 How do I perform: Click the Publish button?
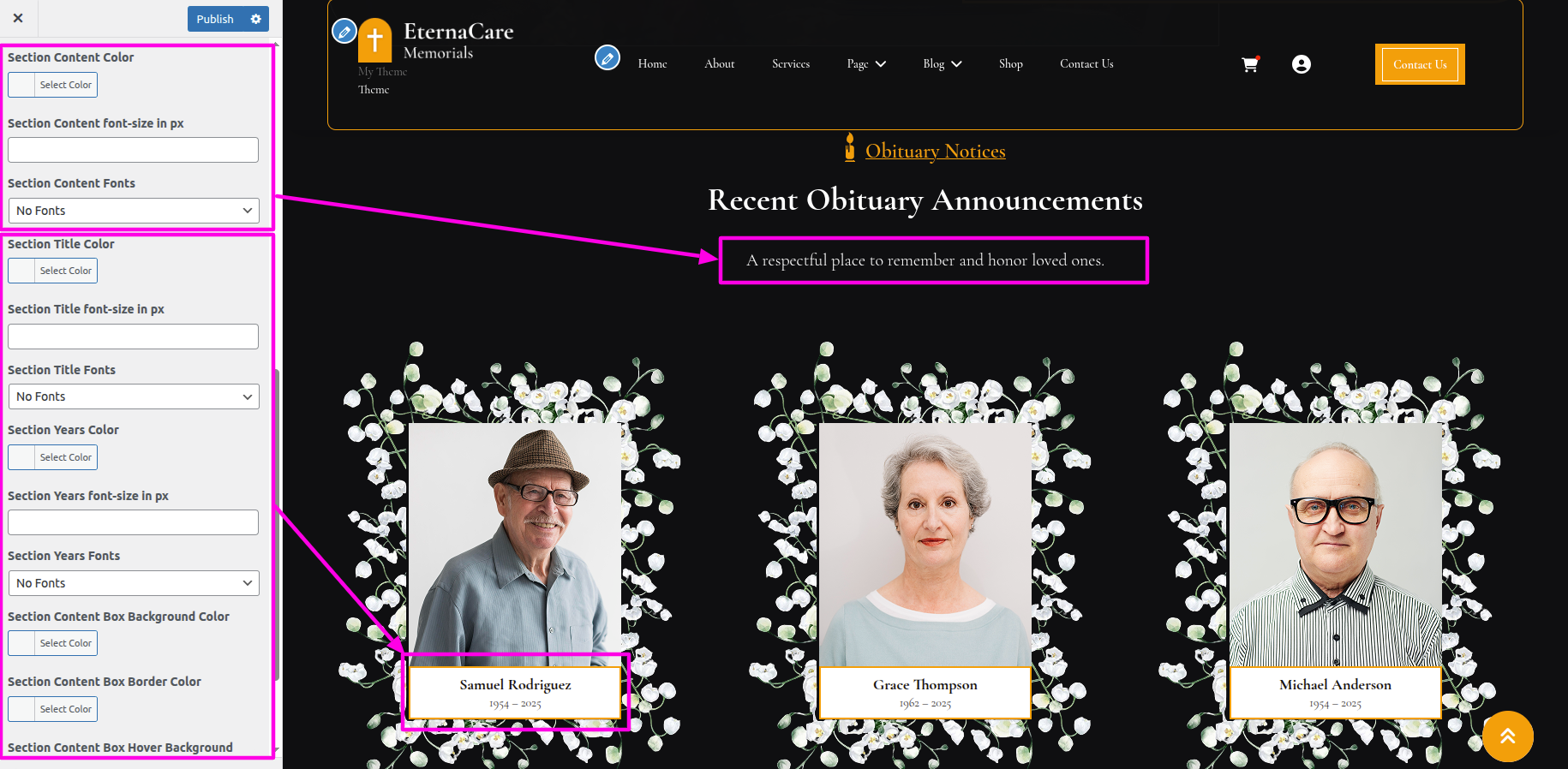pos(214,19)
